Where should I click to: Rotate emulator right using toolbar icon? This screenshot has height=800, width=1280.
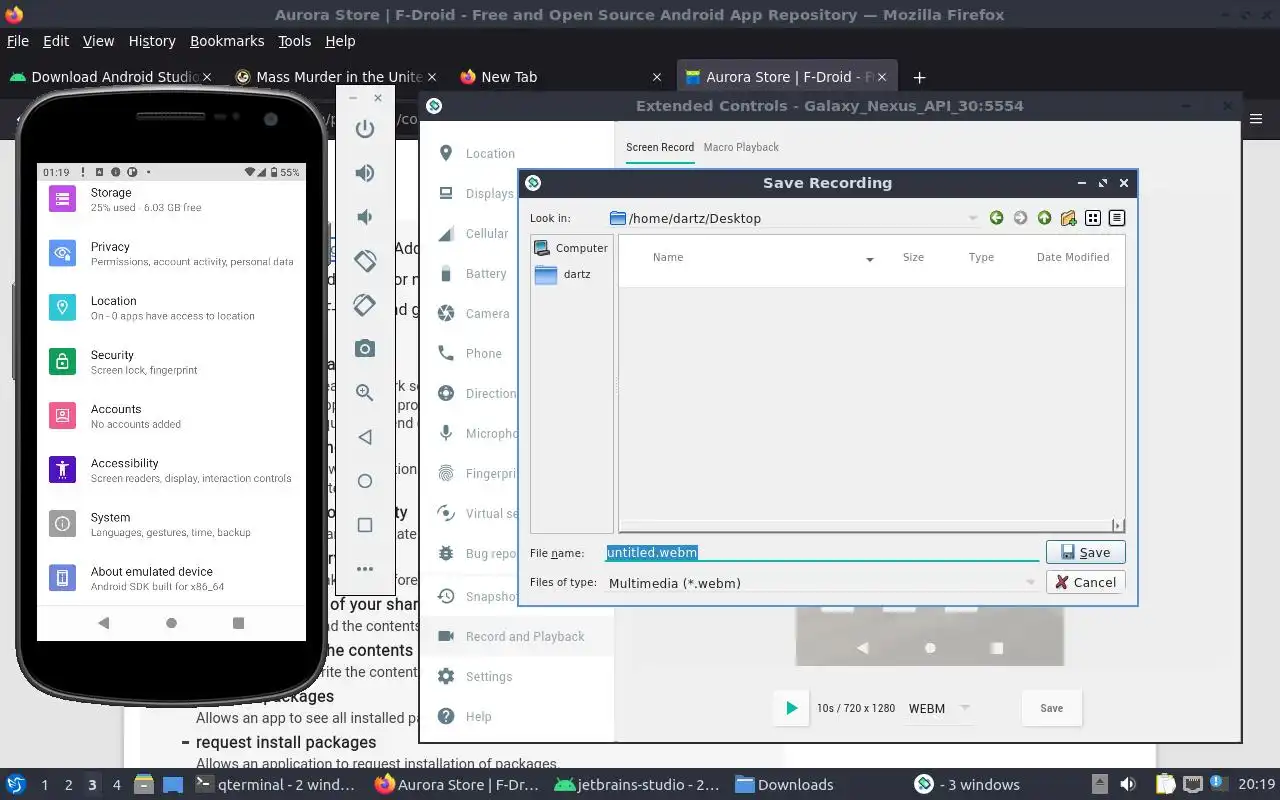(365, 305)
